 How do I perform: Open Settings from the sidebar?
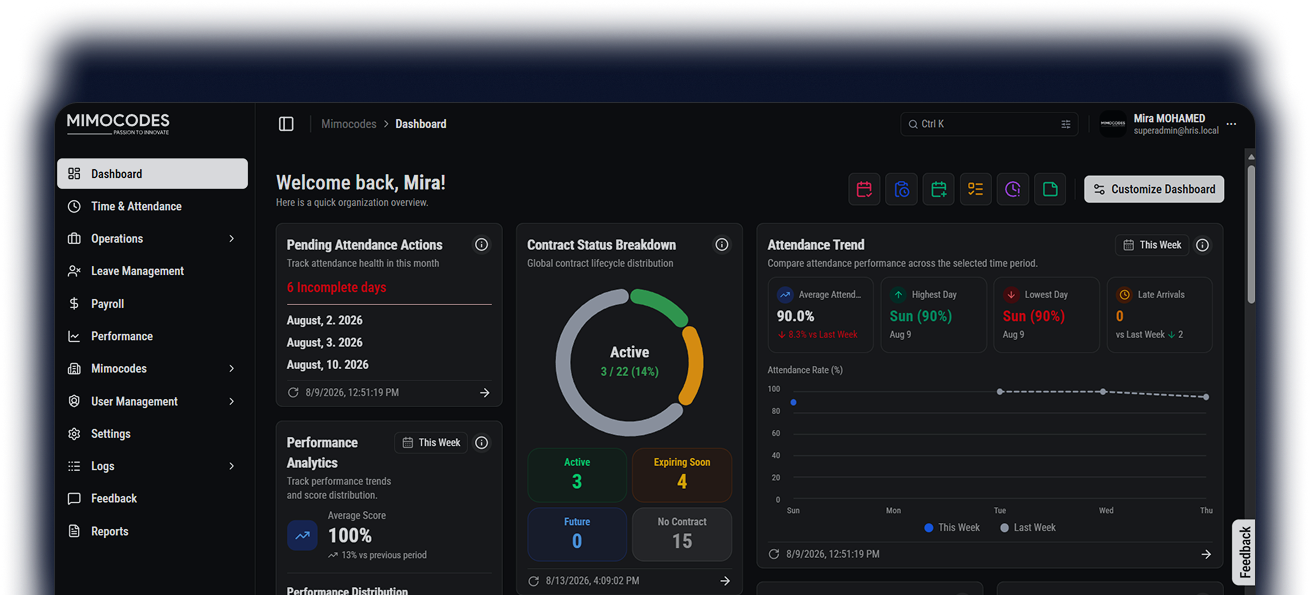[152, 434]
